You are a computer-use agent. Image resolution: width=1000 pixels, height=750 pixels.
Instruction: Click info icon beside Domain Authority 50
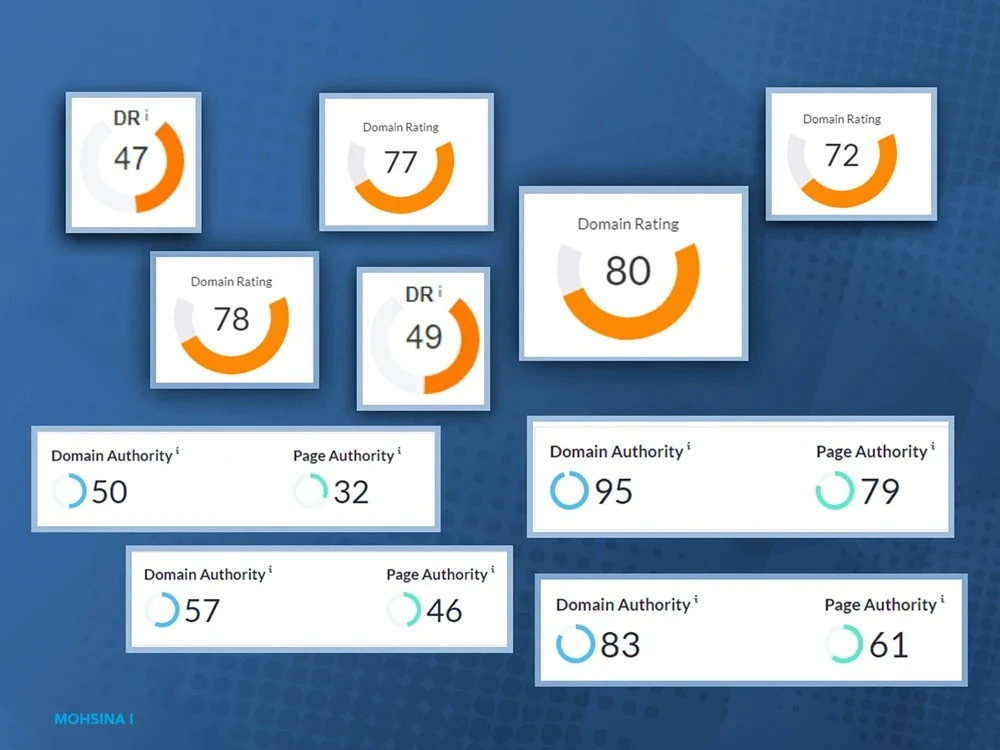point(177,450)
